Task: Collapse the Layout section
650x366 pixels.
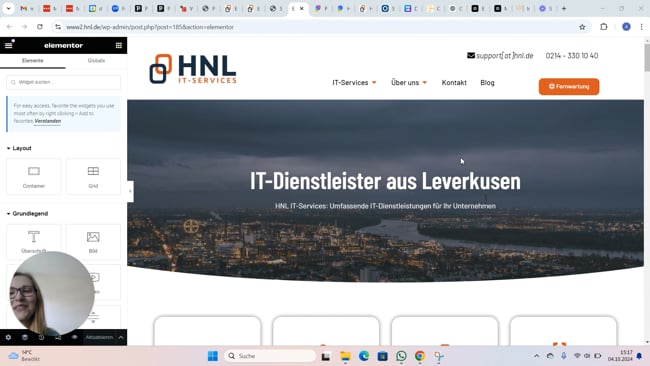Action: click(x=19, y=148)
